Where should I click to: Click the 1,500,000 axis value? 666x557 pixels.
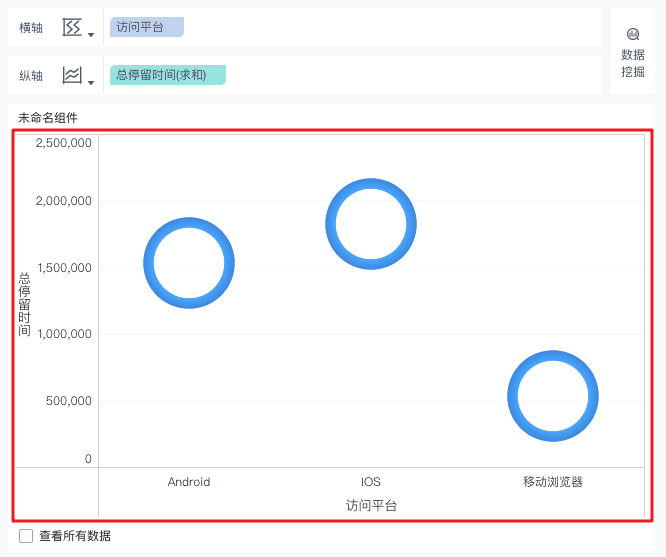65,268
